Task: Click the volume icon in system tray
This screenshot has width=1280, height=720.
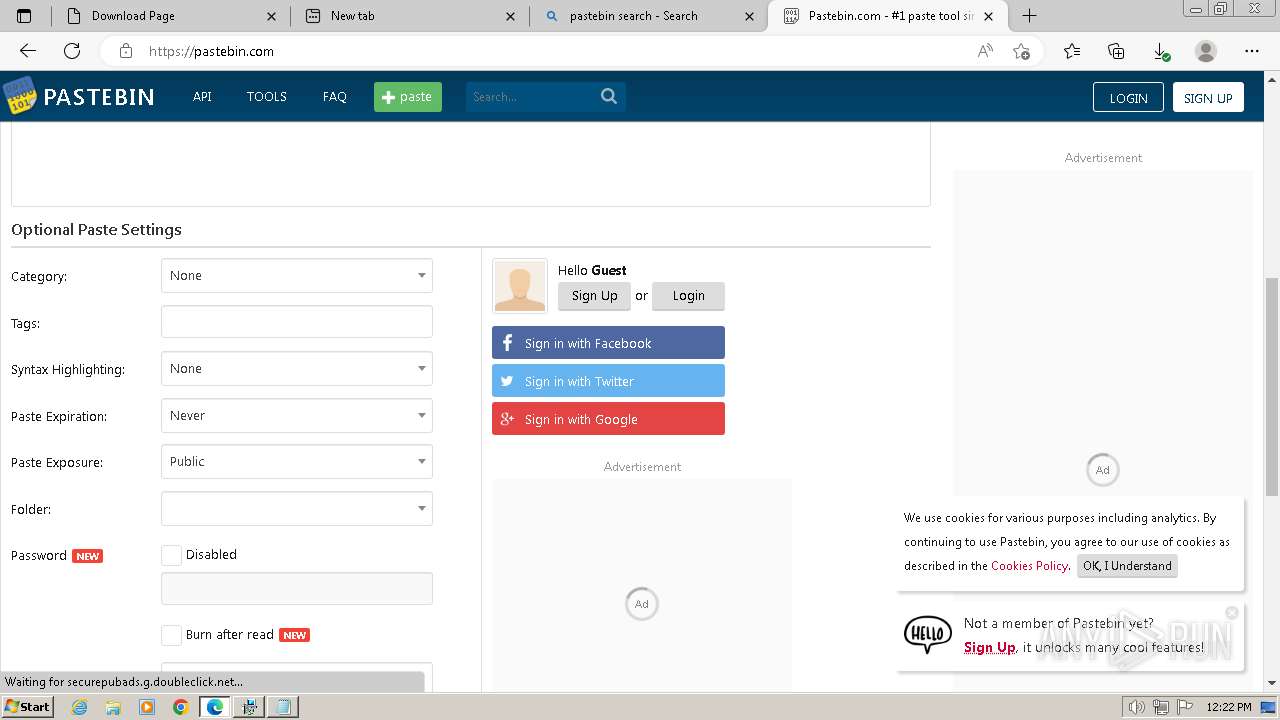Action: [x=1136, y=707]
